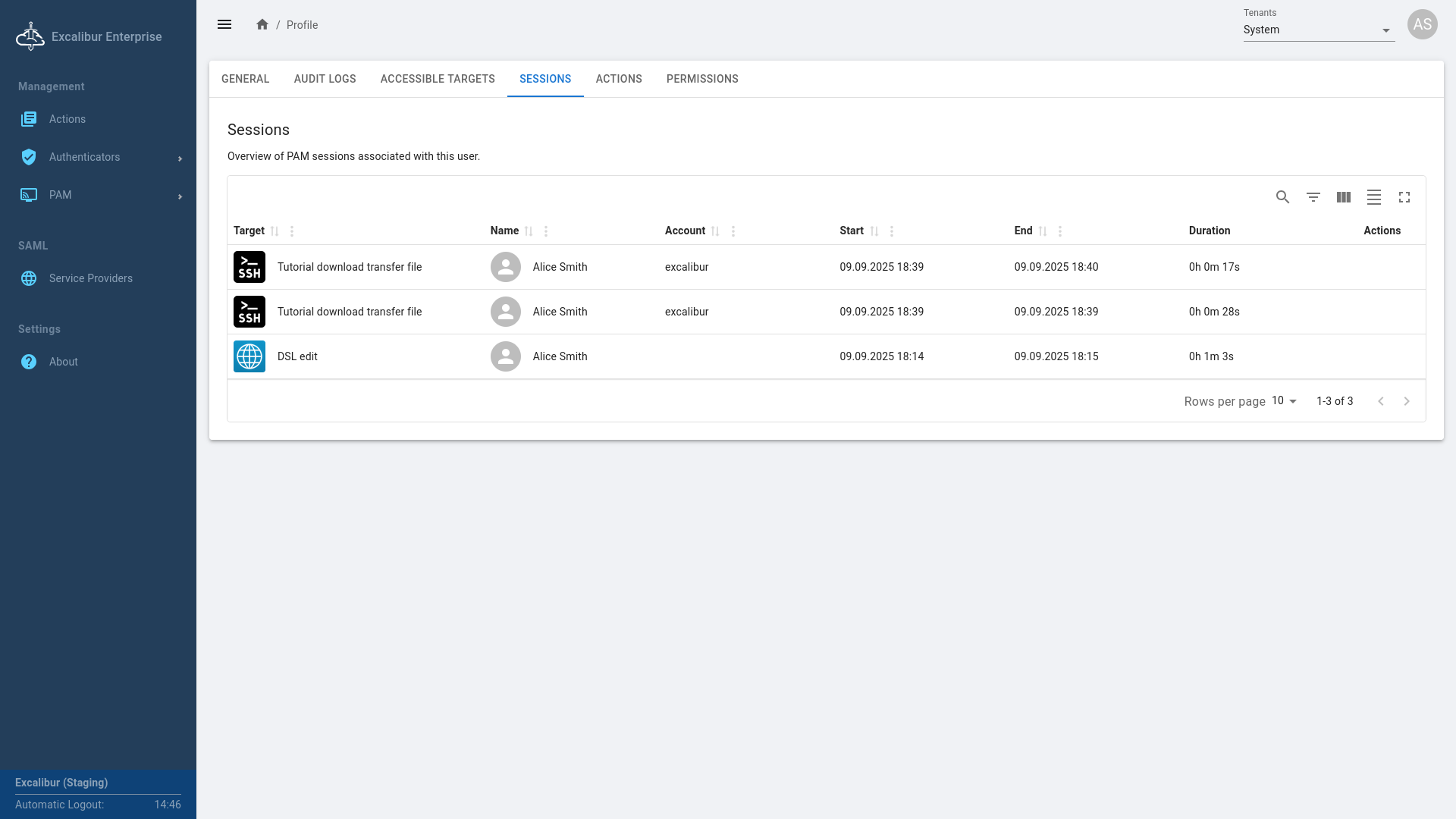Toggle sort on Target column

click(x=275, y=231)
